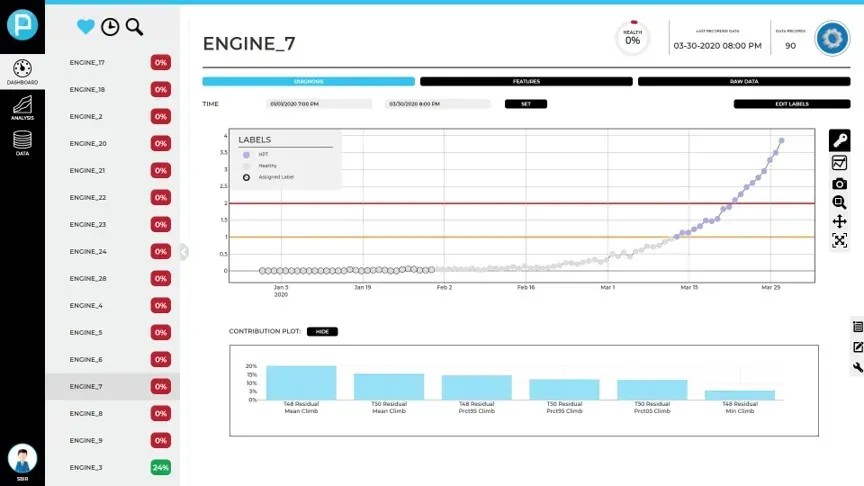The width and height of the screenshot is (864, 486).
Task: Open recent history clock icon
Action: pos(110,26)
